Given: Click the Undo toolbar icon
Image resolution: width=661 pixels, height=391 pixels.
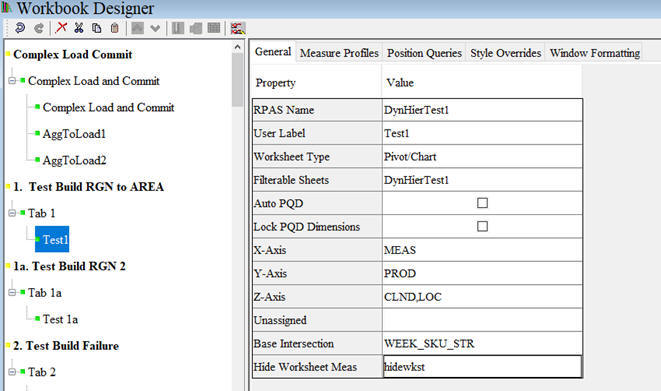Looking at the screenshot, I should pyautogui.click(x=20, y=28).
